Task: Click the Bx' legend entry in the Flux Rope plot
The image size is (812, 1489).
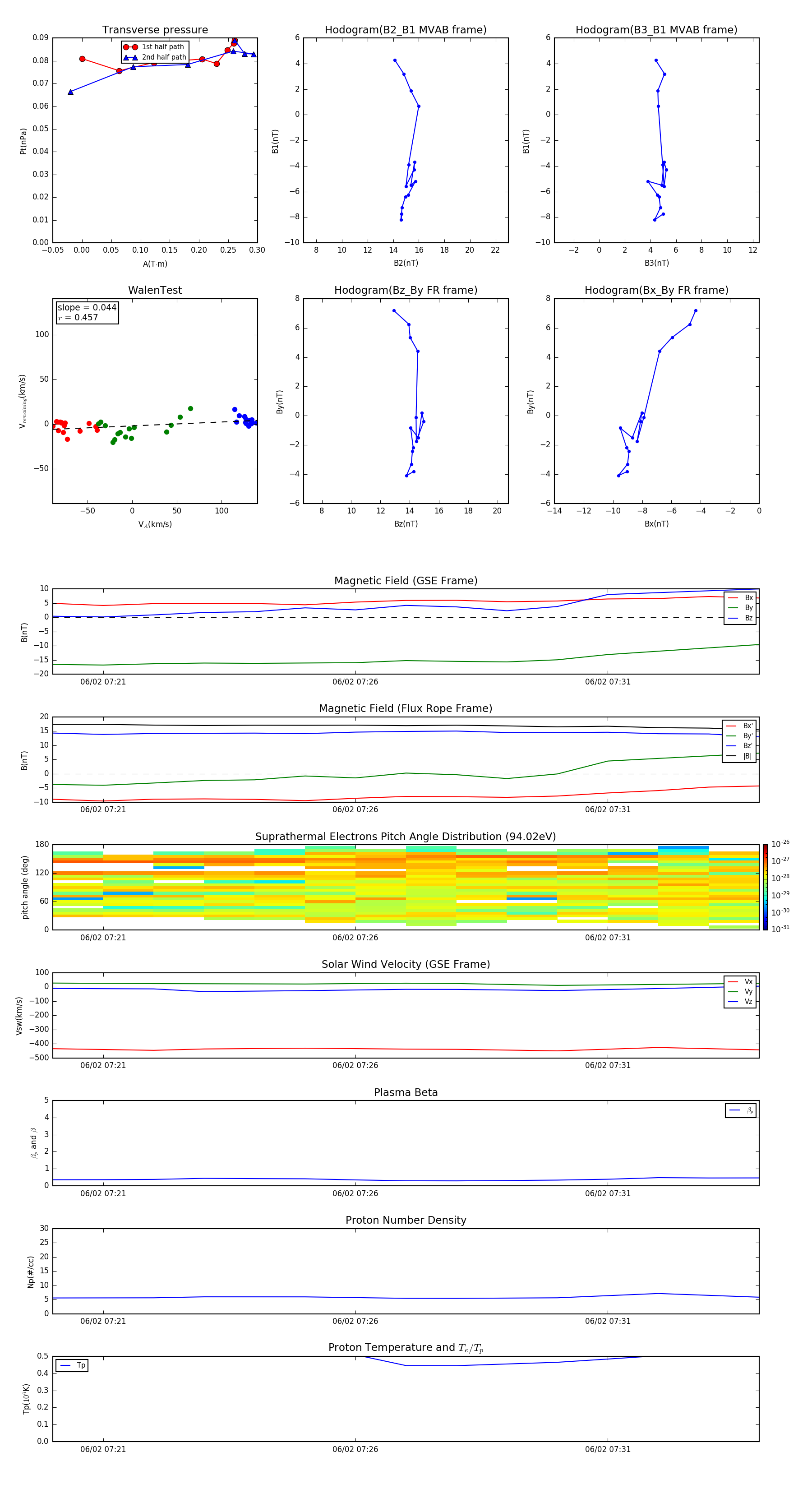Action: [x=739, y=726]
